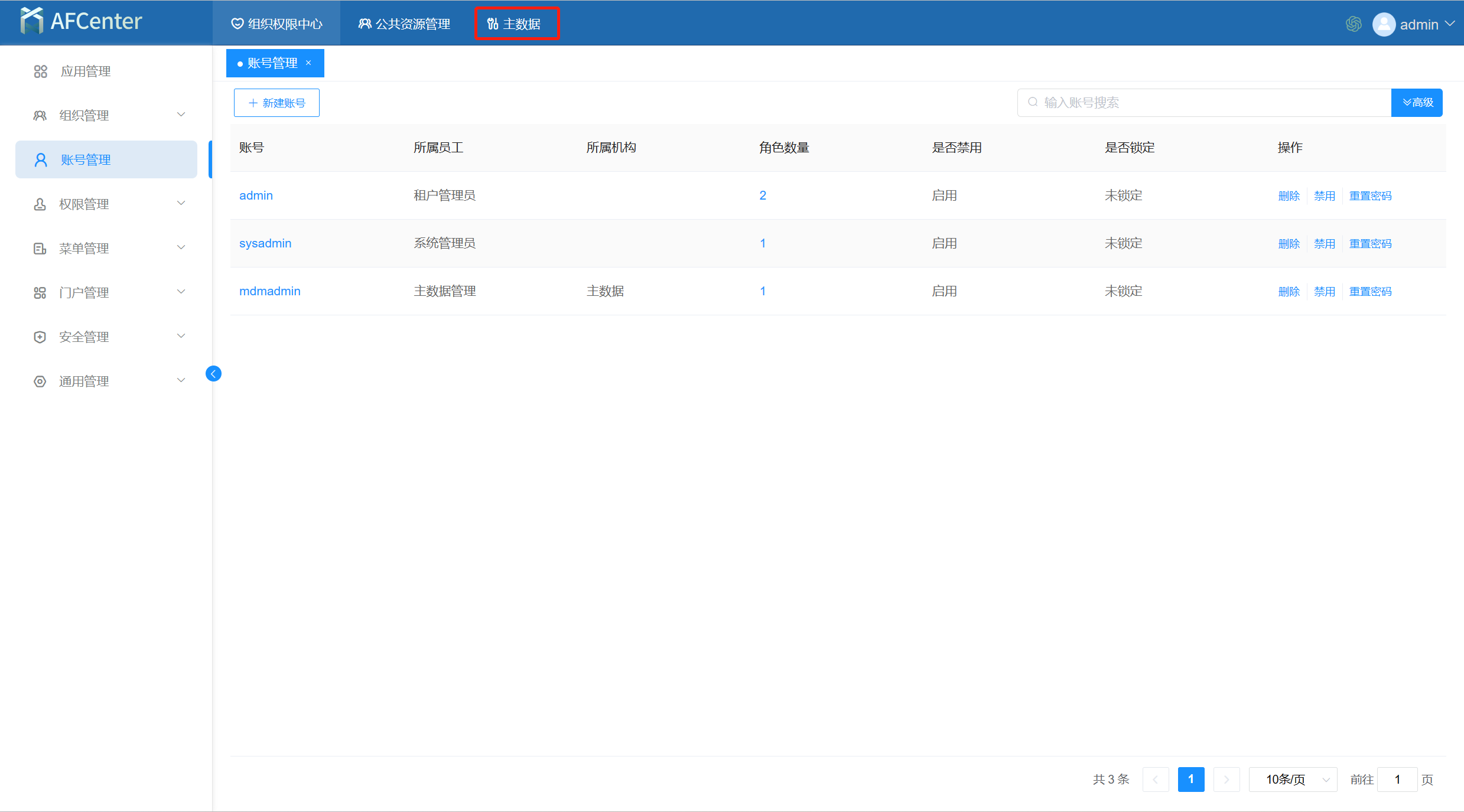Screen dimensions: 1464x812
Task: Click the 新建账号 button
Action: (276, 103)
